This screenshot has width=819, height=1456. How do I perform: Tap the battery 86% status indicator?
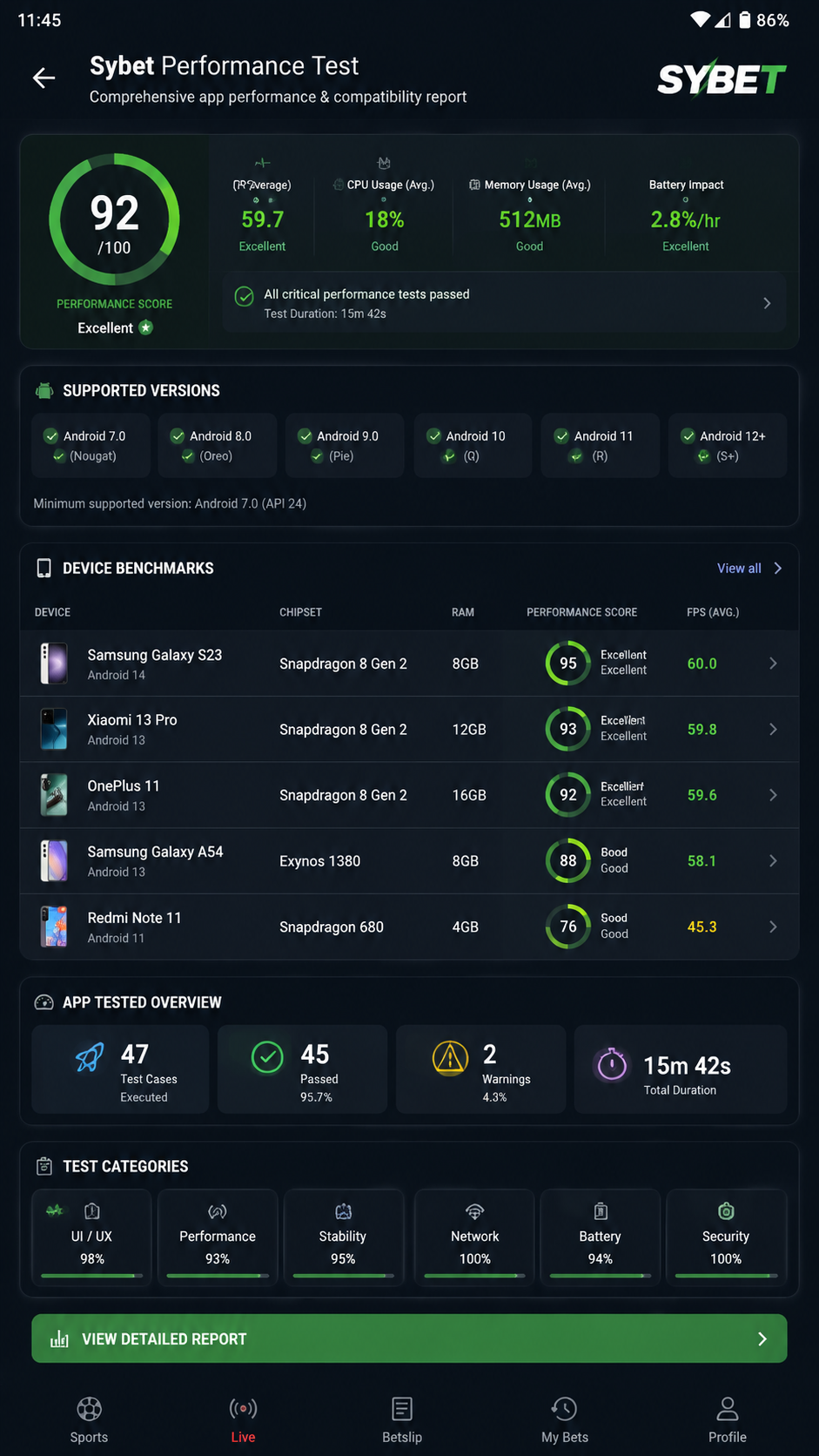pos(763,20)
